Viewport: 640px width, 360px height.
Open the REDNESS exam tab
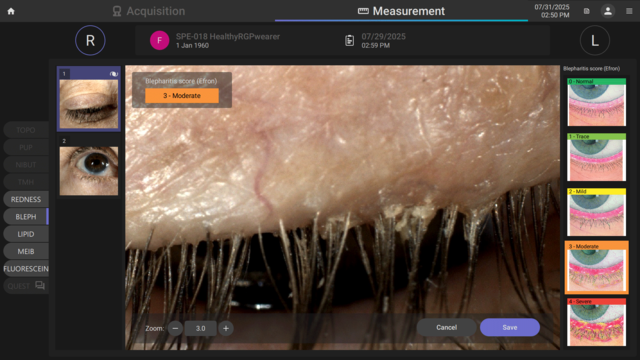[26, 199]
